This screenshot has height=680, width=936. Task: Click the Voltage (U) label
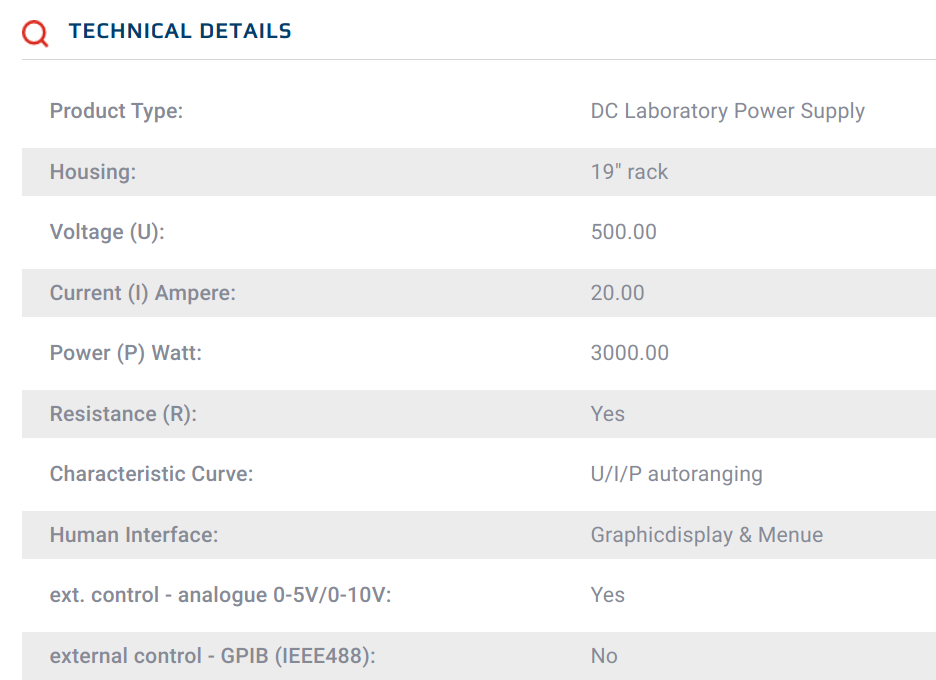click(x=107, y=232)
